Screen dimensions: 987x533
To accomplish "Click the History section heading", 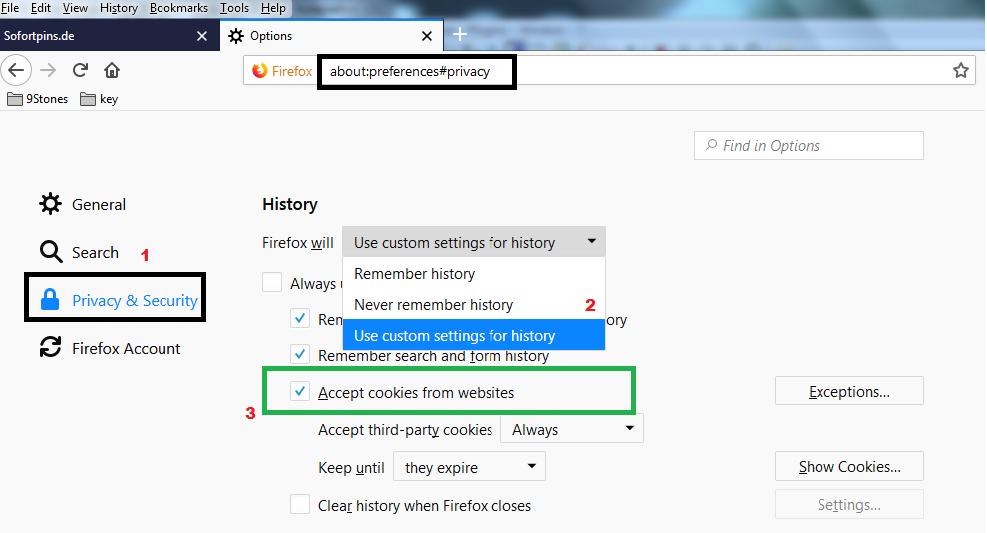I will [290, 204].
